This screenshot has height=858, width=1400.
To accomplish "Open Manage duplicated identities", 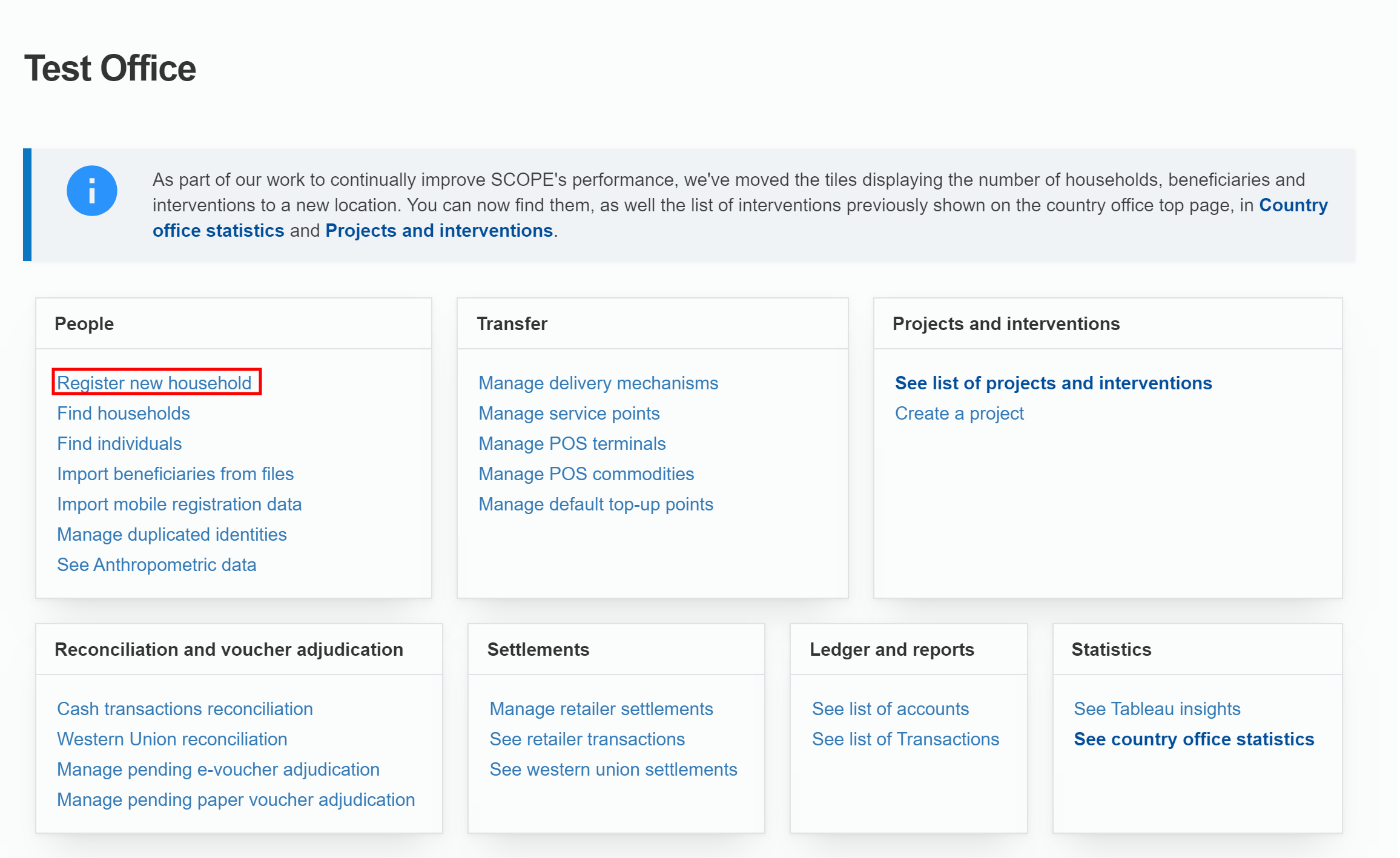I will (x=172, y=534).
